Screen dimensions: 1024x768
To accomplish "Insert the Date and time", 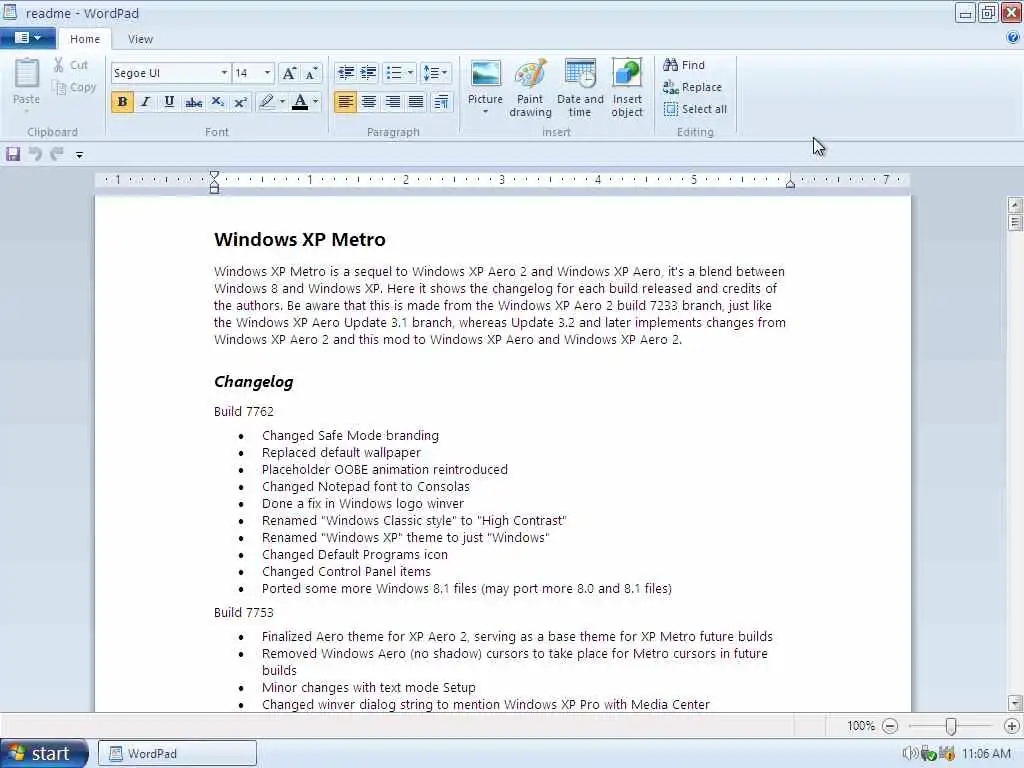I will pos(580,88).
